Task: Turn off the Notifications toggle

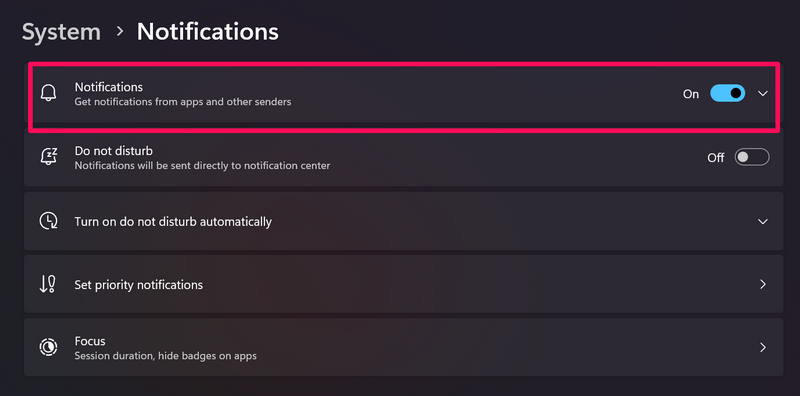Action: pos(728,93)
